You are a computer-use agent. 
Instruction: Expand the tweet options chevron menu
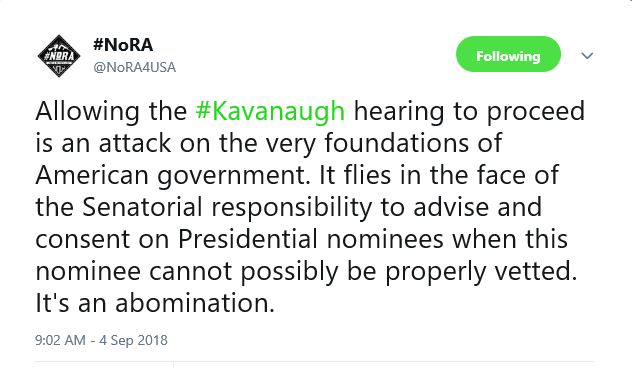click(x=587, y=55)
